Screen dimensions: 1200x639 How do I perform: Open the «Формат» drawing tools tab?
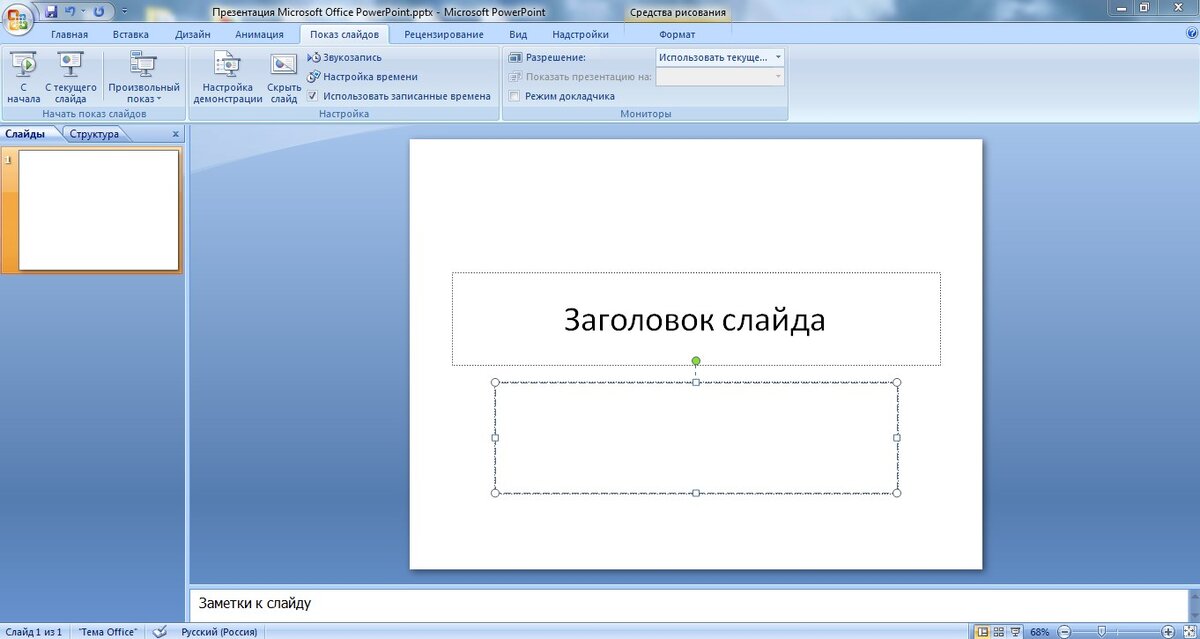click(x=677, y=34)
